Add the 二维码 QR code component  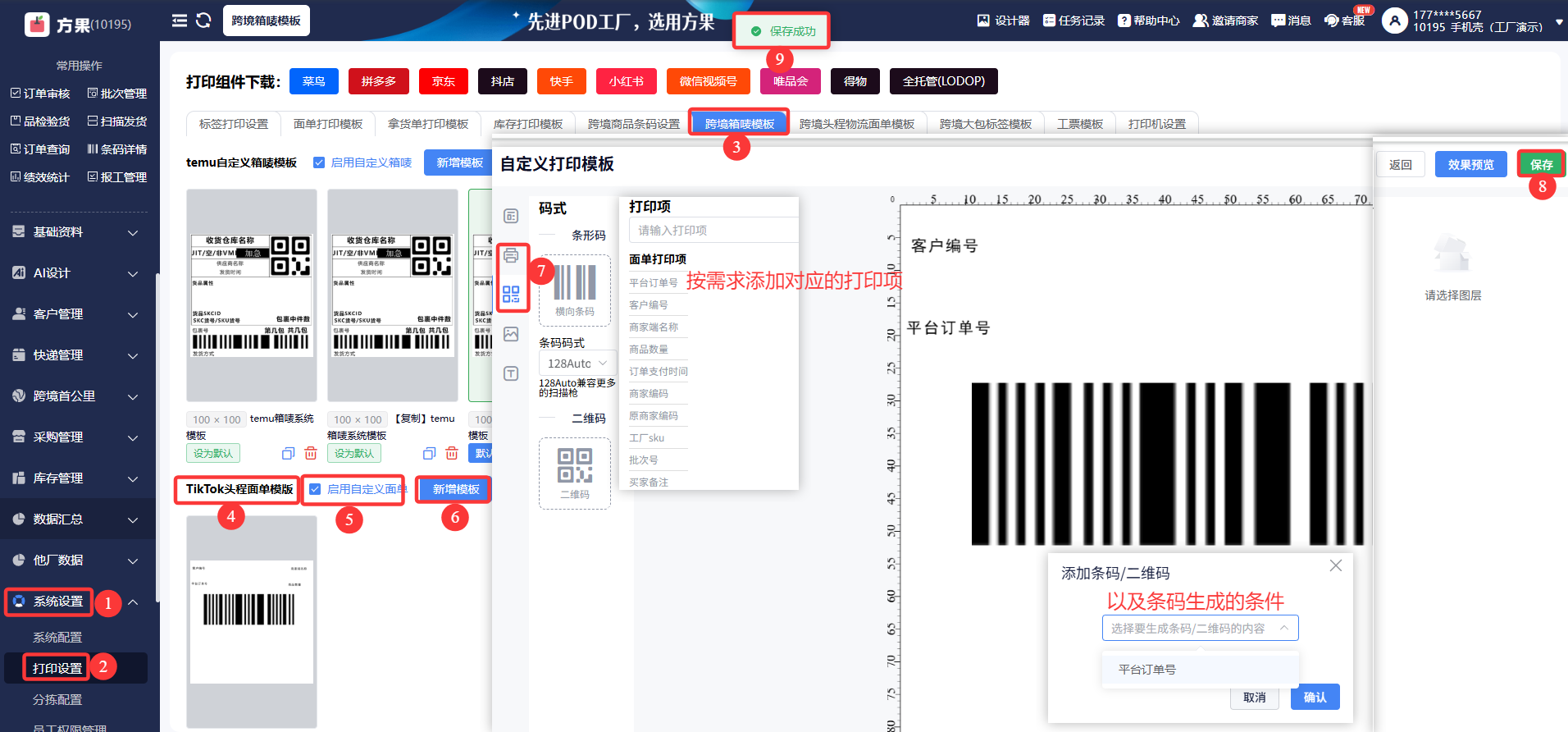pyautogui.click(x=575, y=474)
